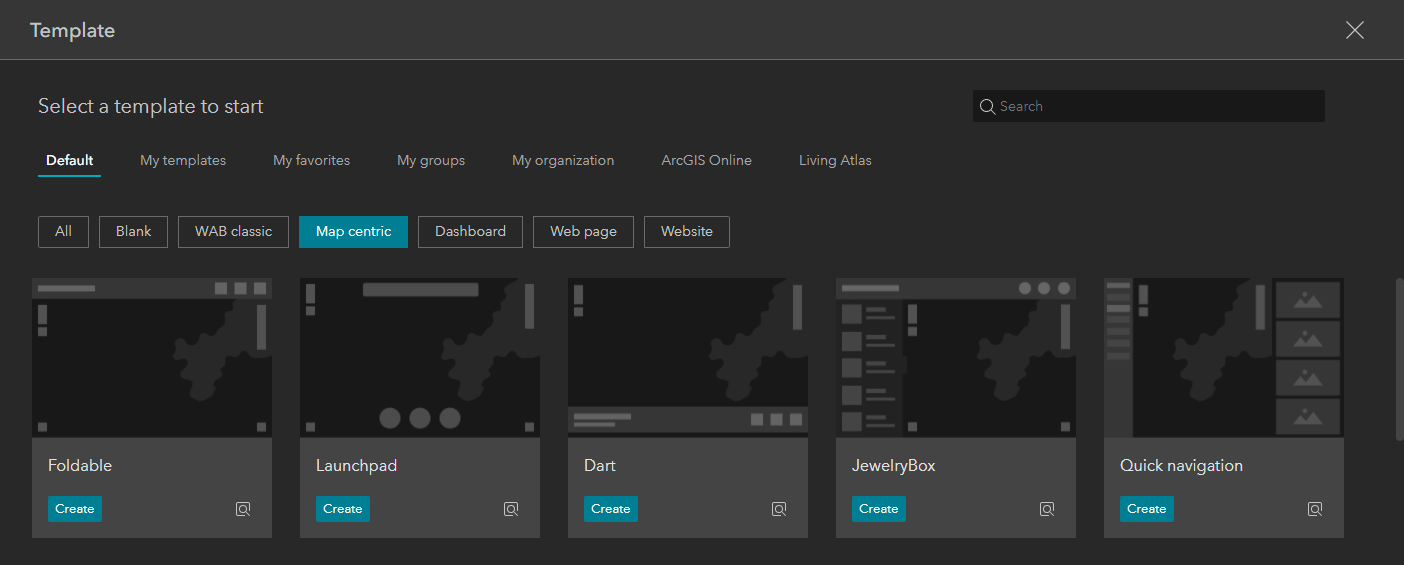Screen dimensions: 1404x565
Task: Create app from Foldable template
Action: tap(75, 509)
